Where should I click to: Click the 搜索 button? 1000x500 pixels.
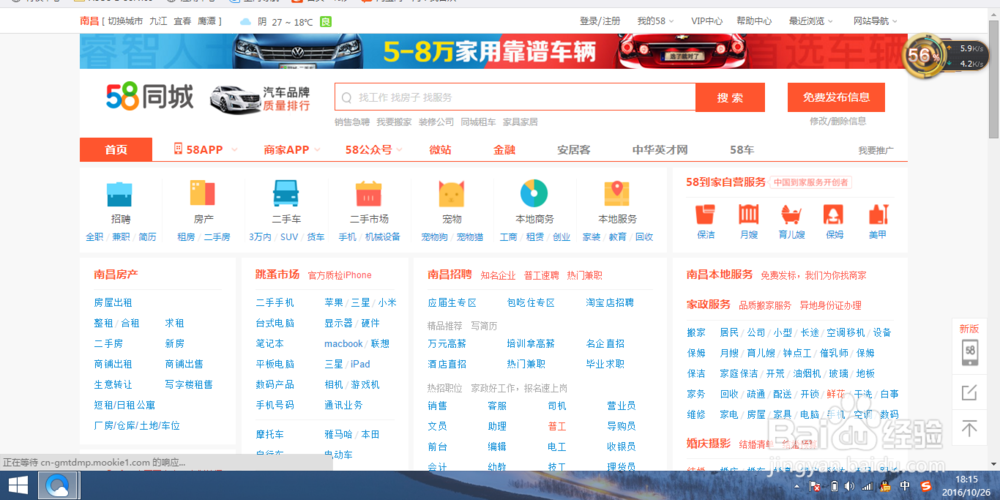pos(730,98)
